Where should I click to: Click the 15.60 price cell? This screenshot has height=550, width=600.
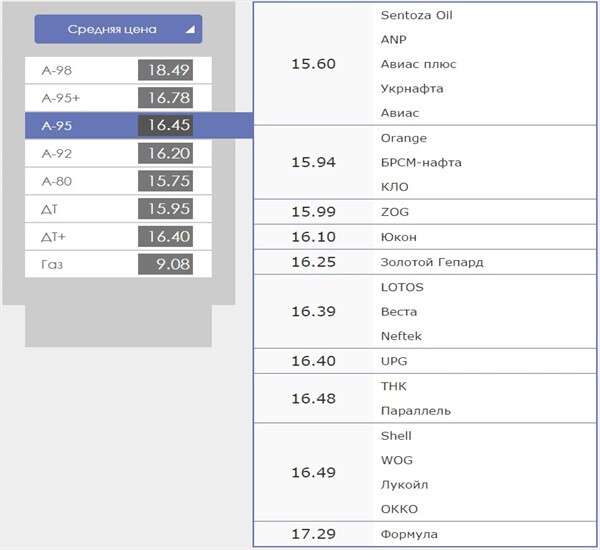click(x=313, y=64)
